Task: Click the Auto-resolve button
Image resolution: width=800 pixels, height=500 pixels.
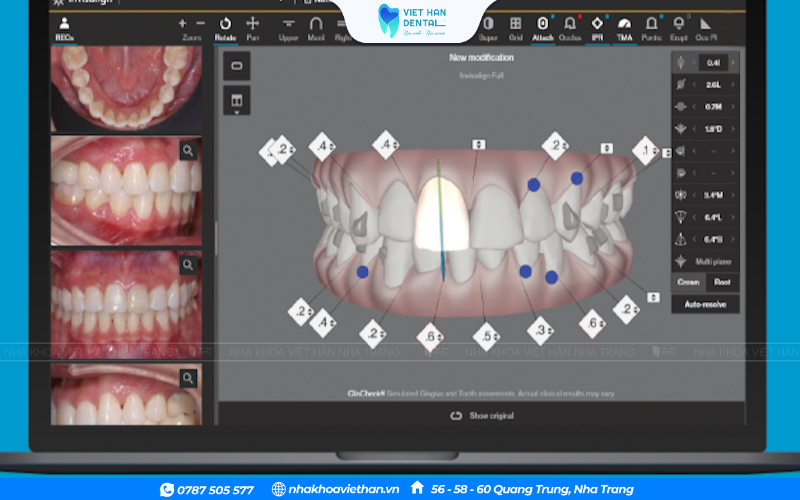Action: 705,303
